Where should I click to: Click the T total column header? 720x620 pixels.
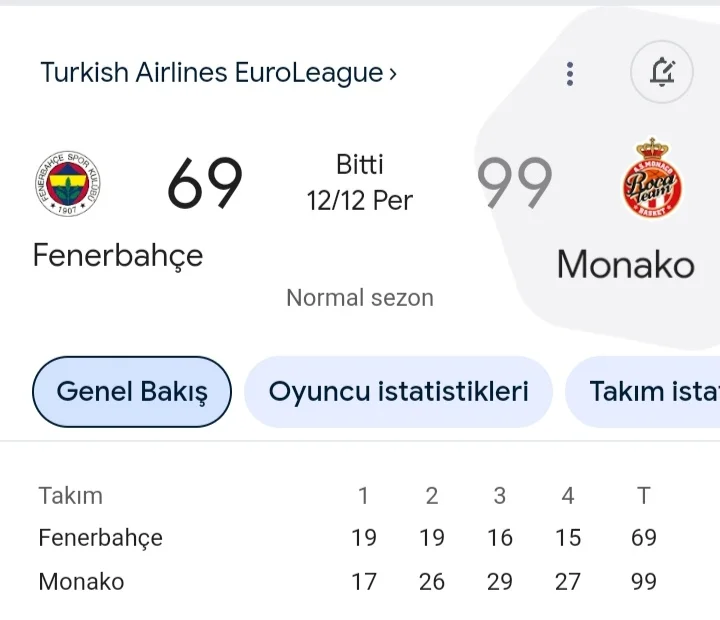[643, 495]
